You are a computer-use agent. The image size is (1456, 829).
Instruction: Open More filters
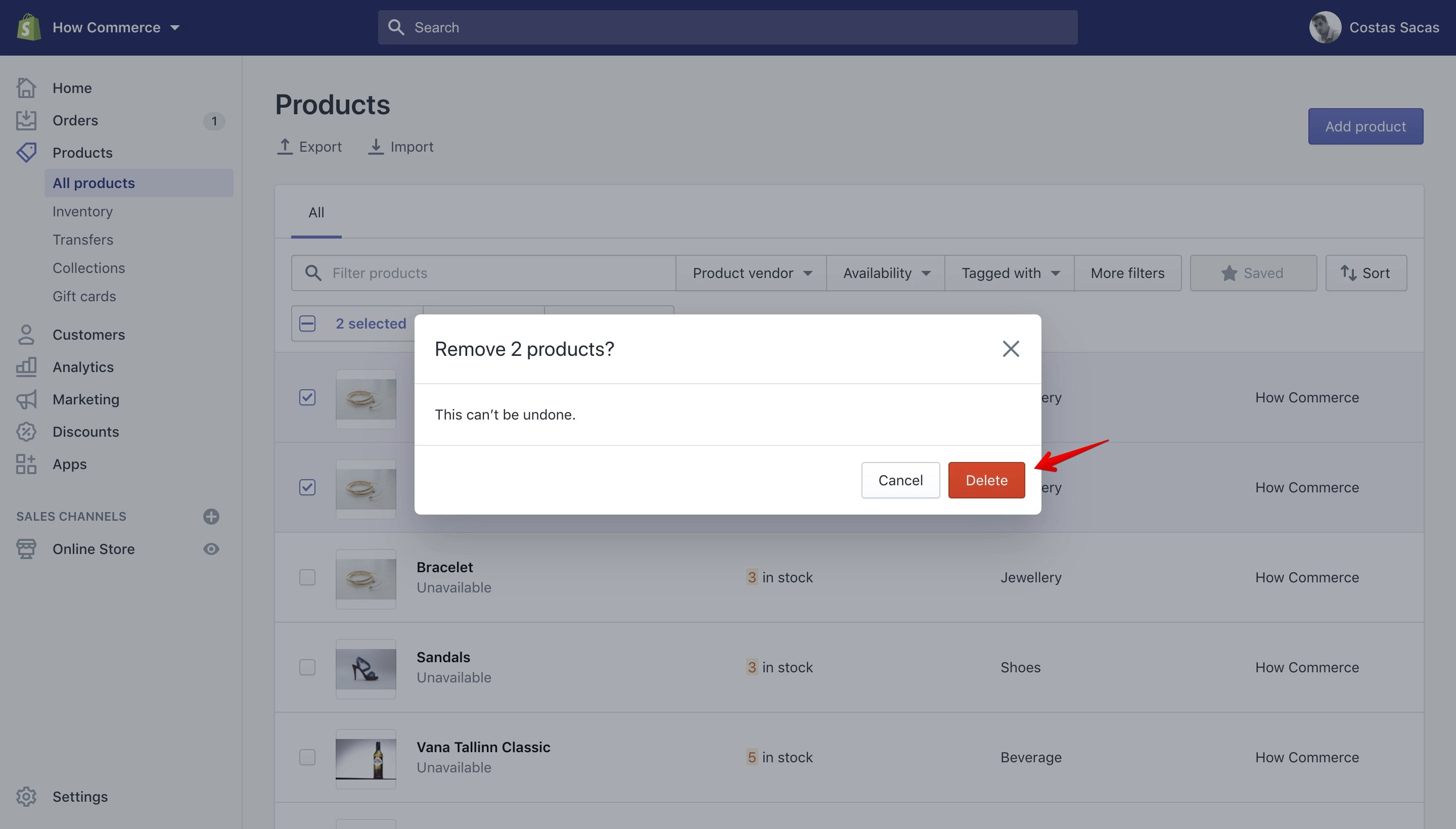point(1127,273)
